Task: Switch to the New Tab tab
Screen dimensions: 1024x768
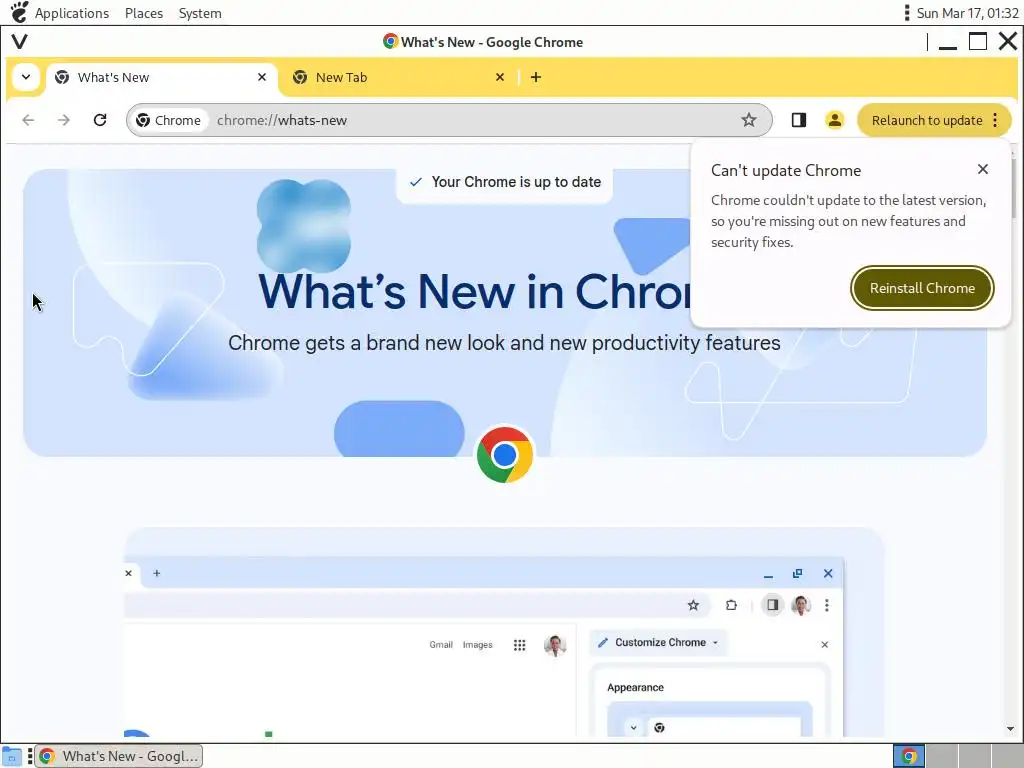Action: coord(398,78)
